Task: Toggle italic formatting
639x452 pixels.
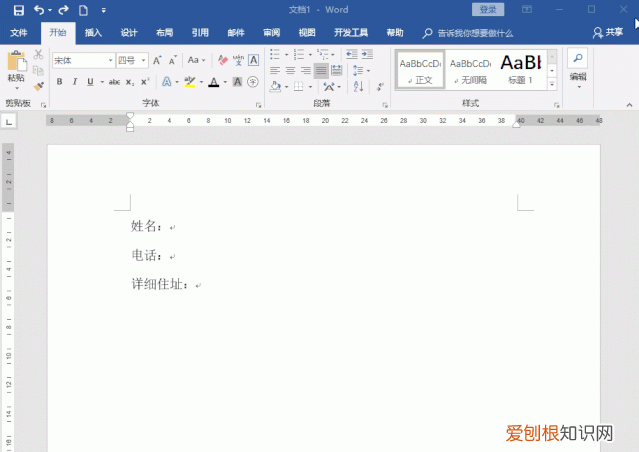Action: pyautogui.click(x=75, y=82)
